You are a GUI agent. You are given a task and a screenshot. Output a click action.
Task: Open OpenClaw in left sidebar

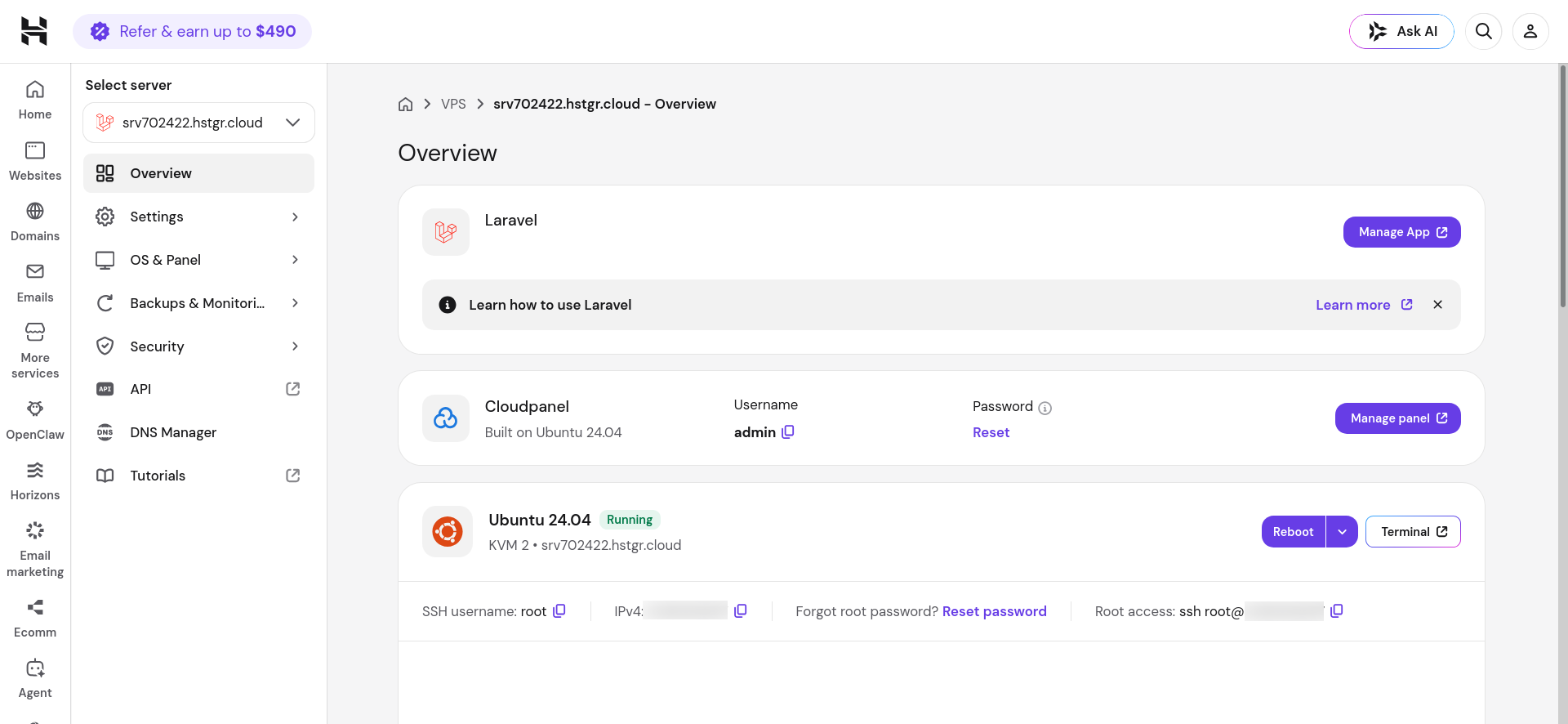35,420
